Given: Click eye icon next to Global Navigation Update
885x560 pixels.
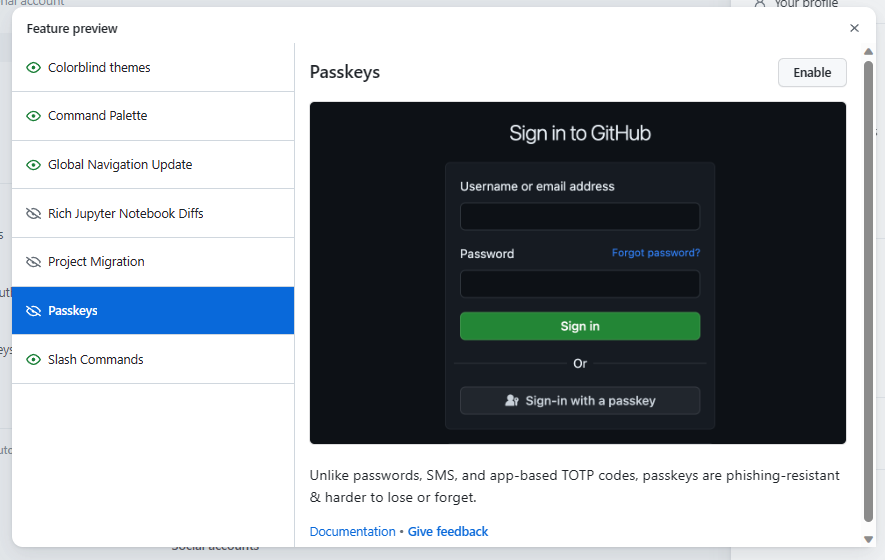Looking at the screenshot, I should click(x=33, y=165).
